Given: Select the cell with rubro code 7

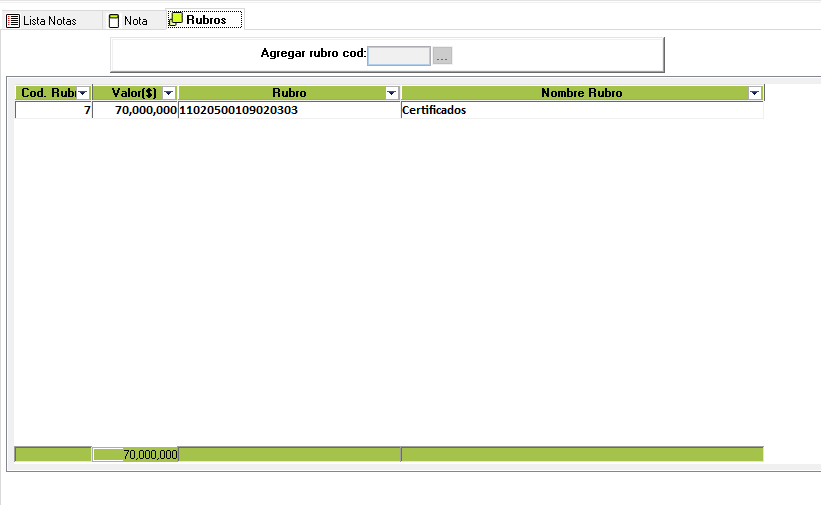Looking at the screenshot, I should click(54, 110).
